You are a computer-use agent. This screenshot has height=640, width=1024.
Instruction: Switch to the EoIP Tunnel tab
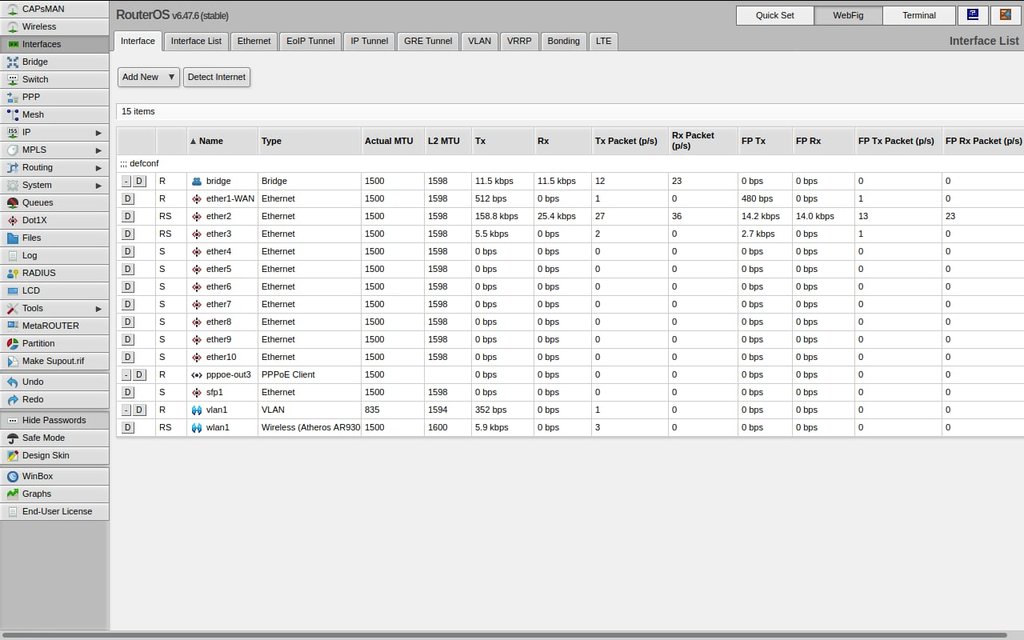pyautogui.click(x=310, y=41)
